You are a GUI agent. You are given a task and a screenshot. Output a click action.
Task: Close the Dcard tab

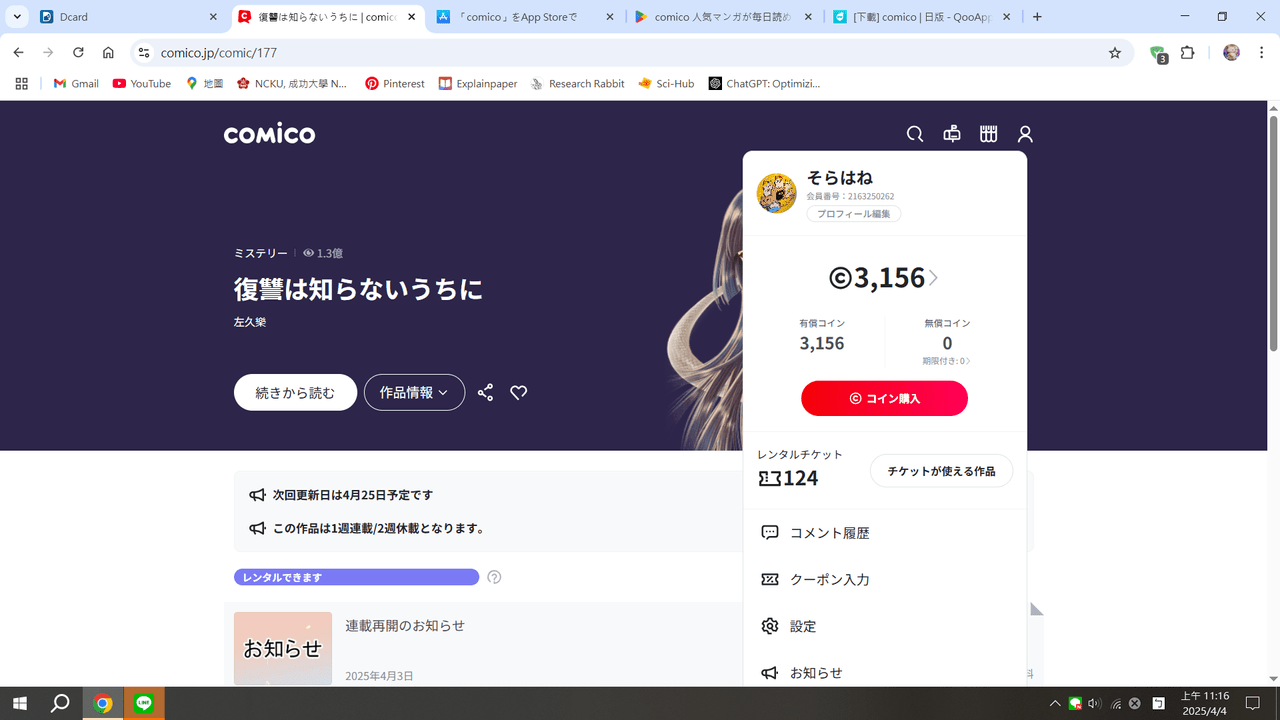click(x=213, y=17)
